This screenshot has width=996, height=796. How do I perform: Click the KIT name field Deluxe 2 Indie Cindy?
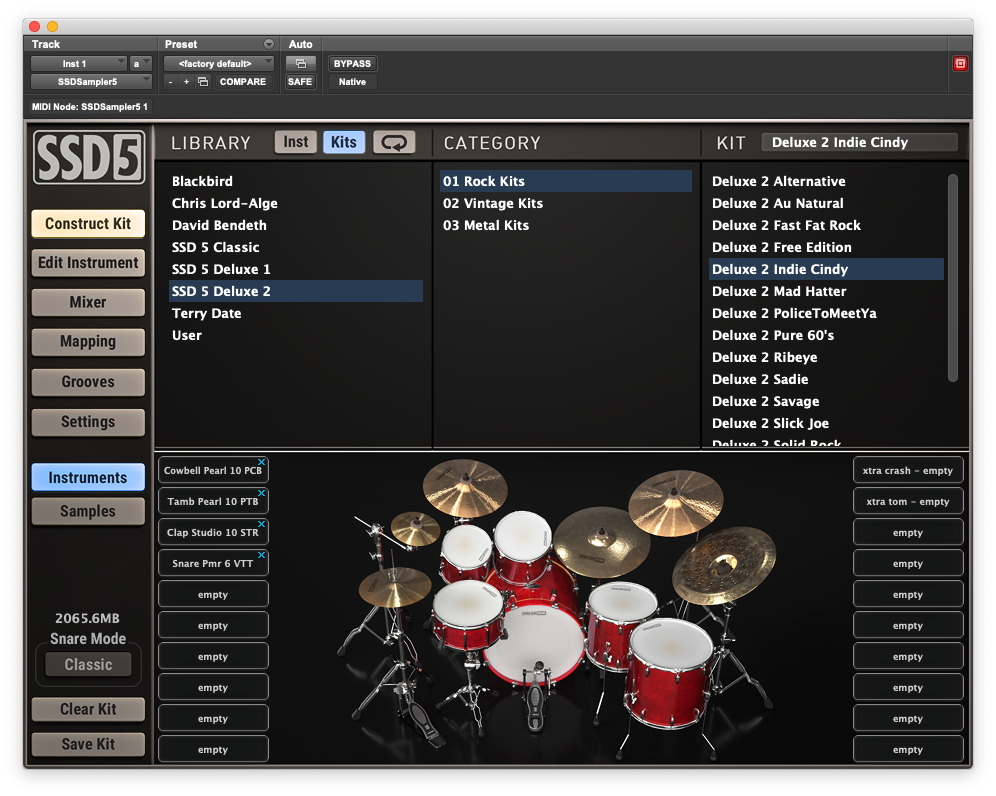pos(859,142)
